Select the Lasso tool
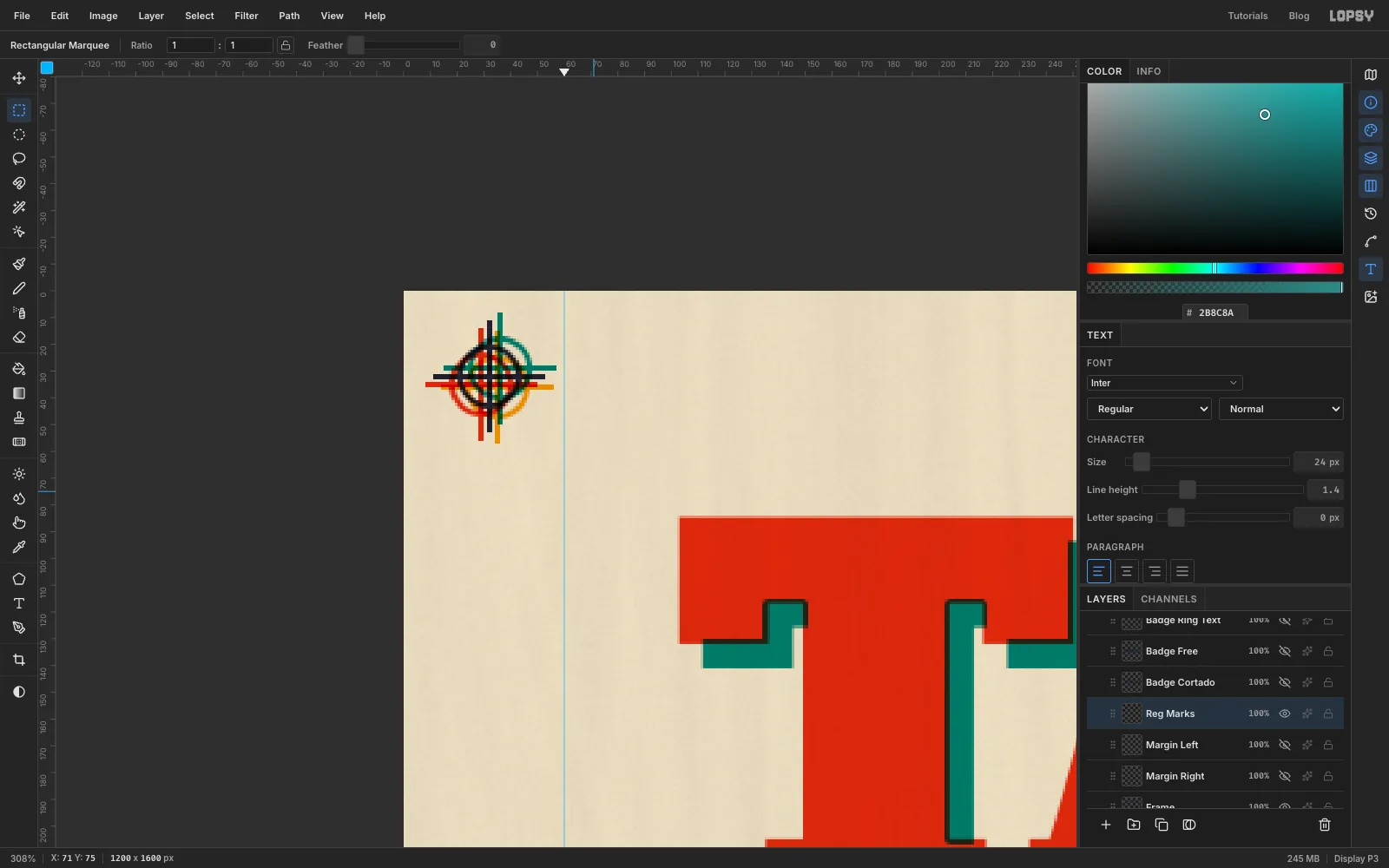This screenshot has width=1389, height=868. pos(19,159)
